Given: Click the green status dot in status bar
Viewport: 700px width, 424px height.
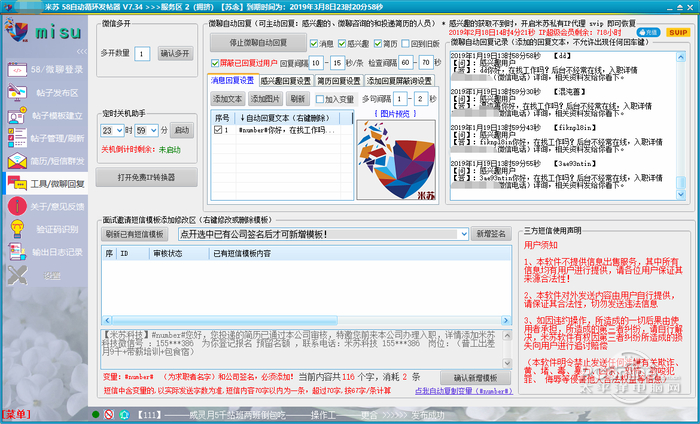Looking at the screenshot, I should [x=95, y=415].
